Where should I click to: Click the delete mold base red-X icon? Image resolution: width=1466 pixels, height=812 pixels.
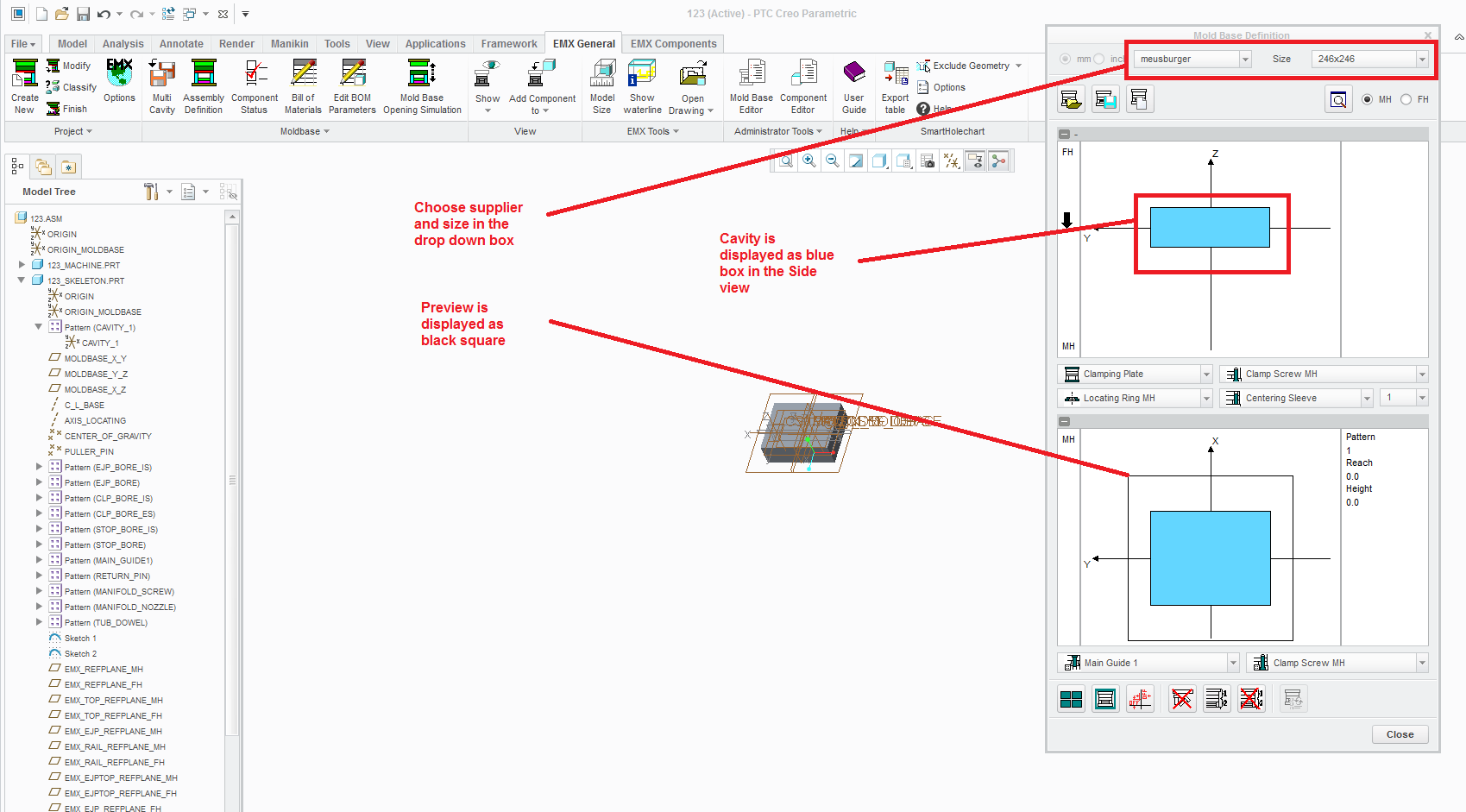[1182, 699]
